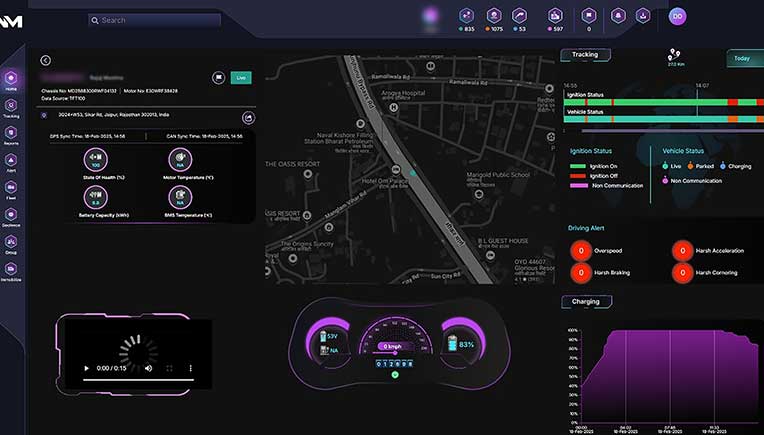Toggle the Live status button
The height and width of the screenshot is (435, 764).
pyautogui.click(x=241, y=77)
